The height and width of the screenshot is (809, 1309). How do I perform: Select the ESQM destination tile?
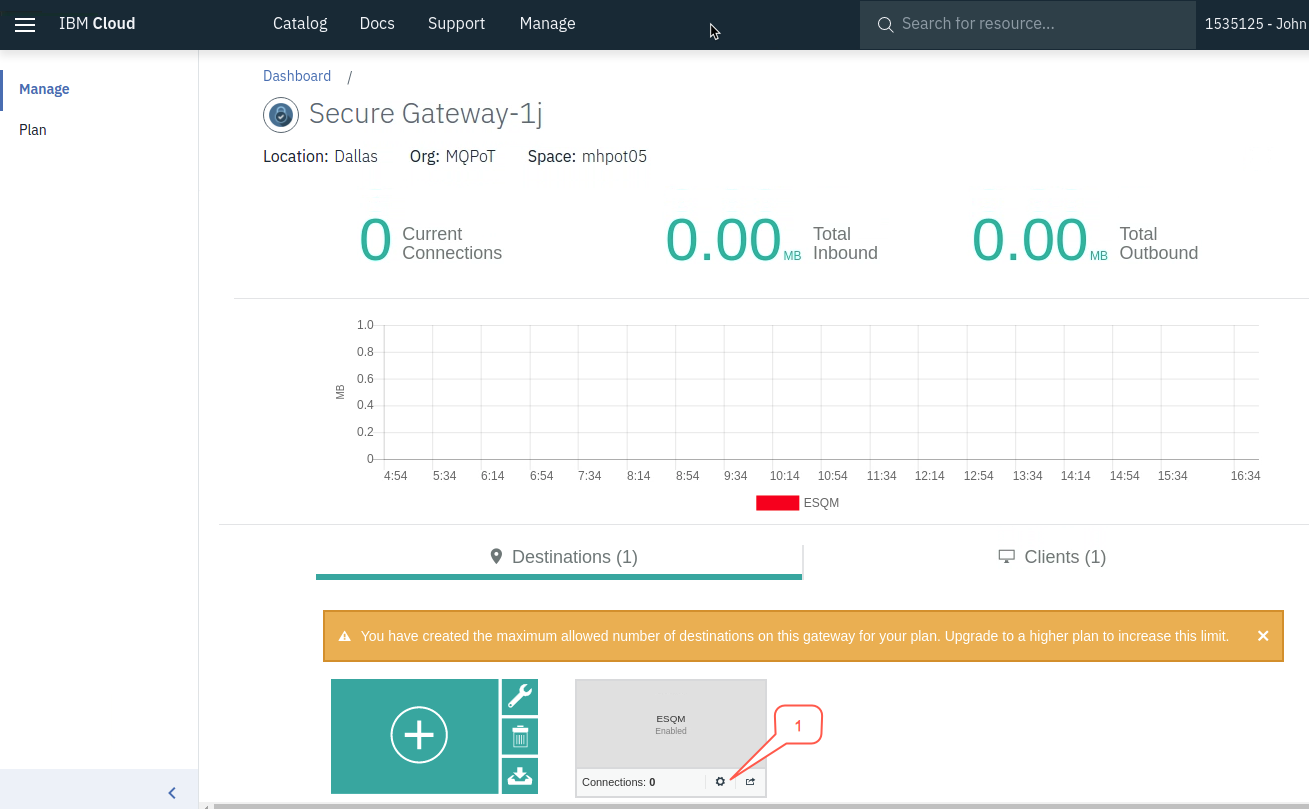[671, 724]
